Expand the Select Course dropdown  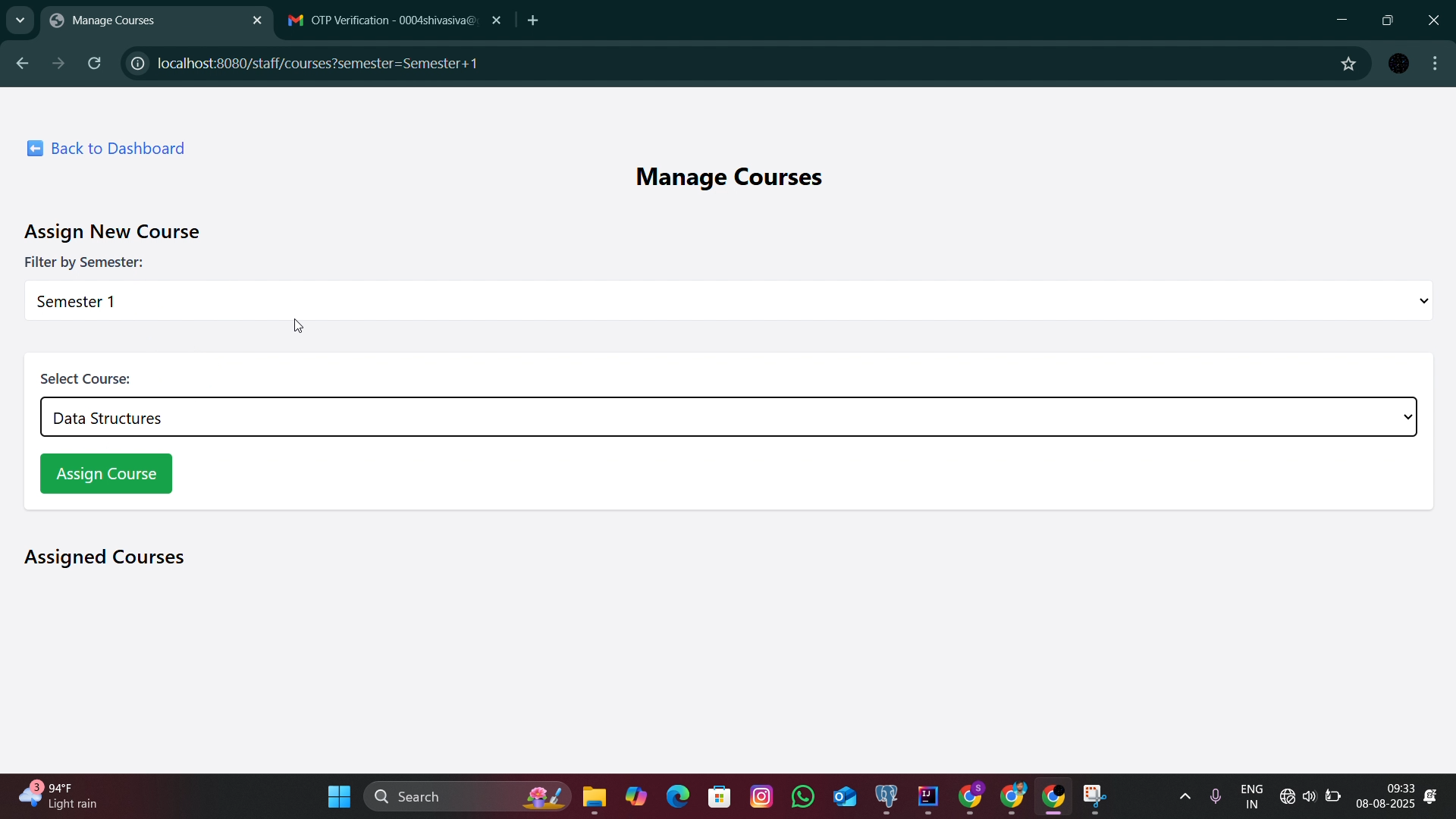(x=728, y=417)
